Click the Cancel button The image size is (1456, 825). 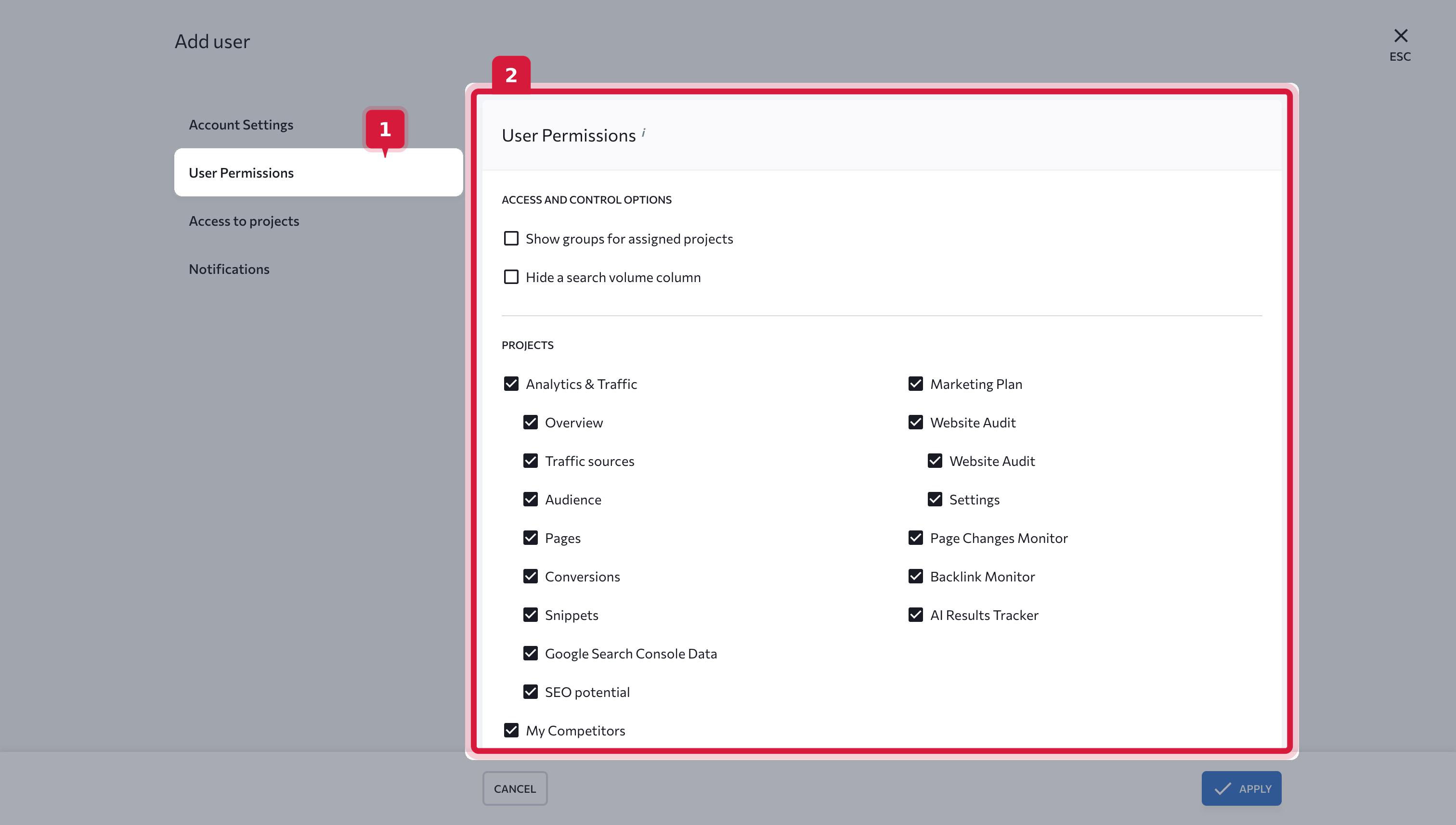click(515, 788)
